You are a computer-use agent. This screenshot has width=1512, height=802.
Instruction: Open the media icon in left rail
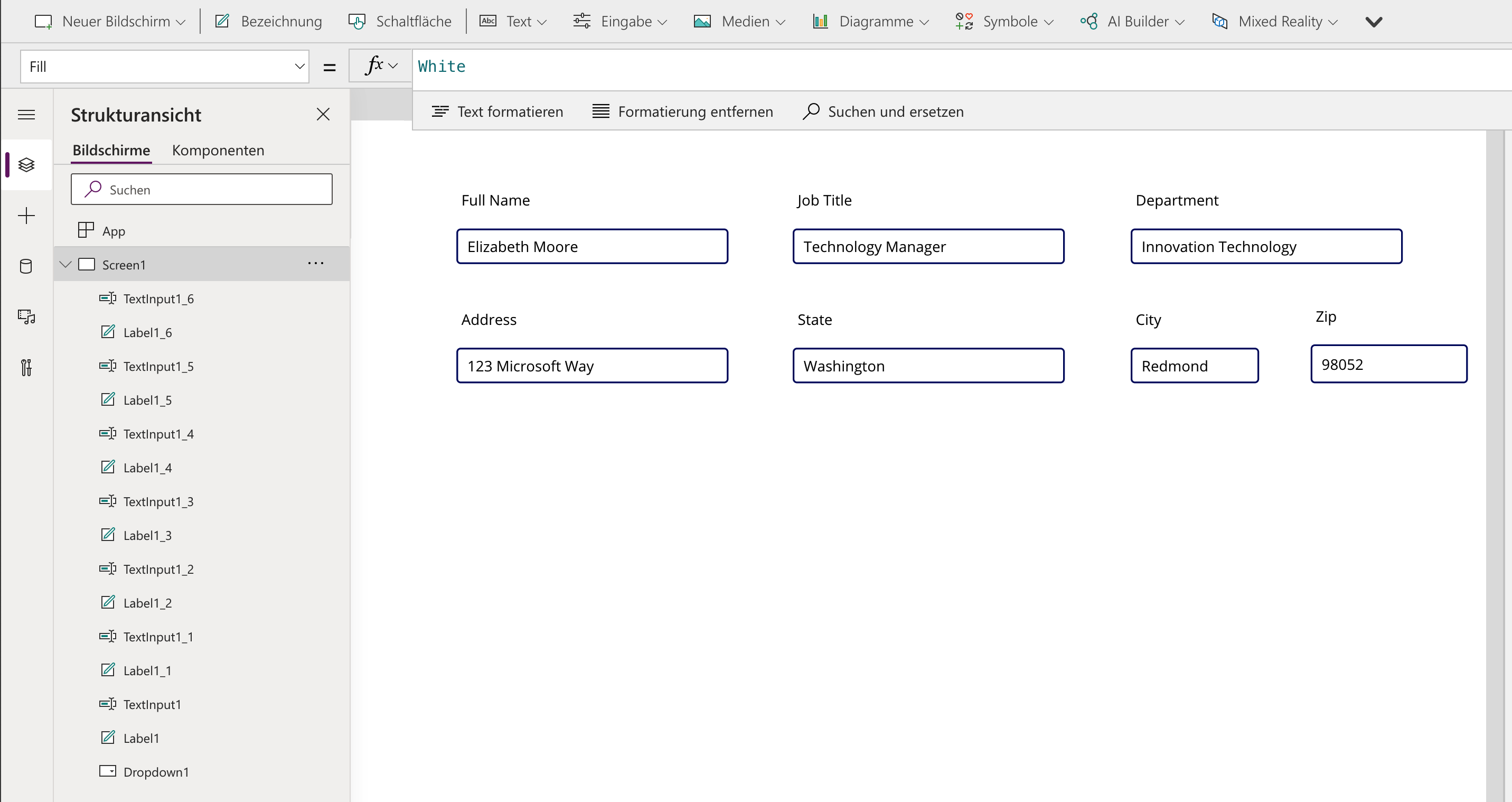[x=26, y=317]
